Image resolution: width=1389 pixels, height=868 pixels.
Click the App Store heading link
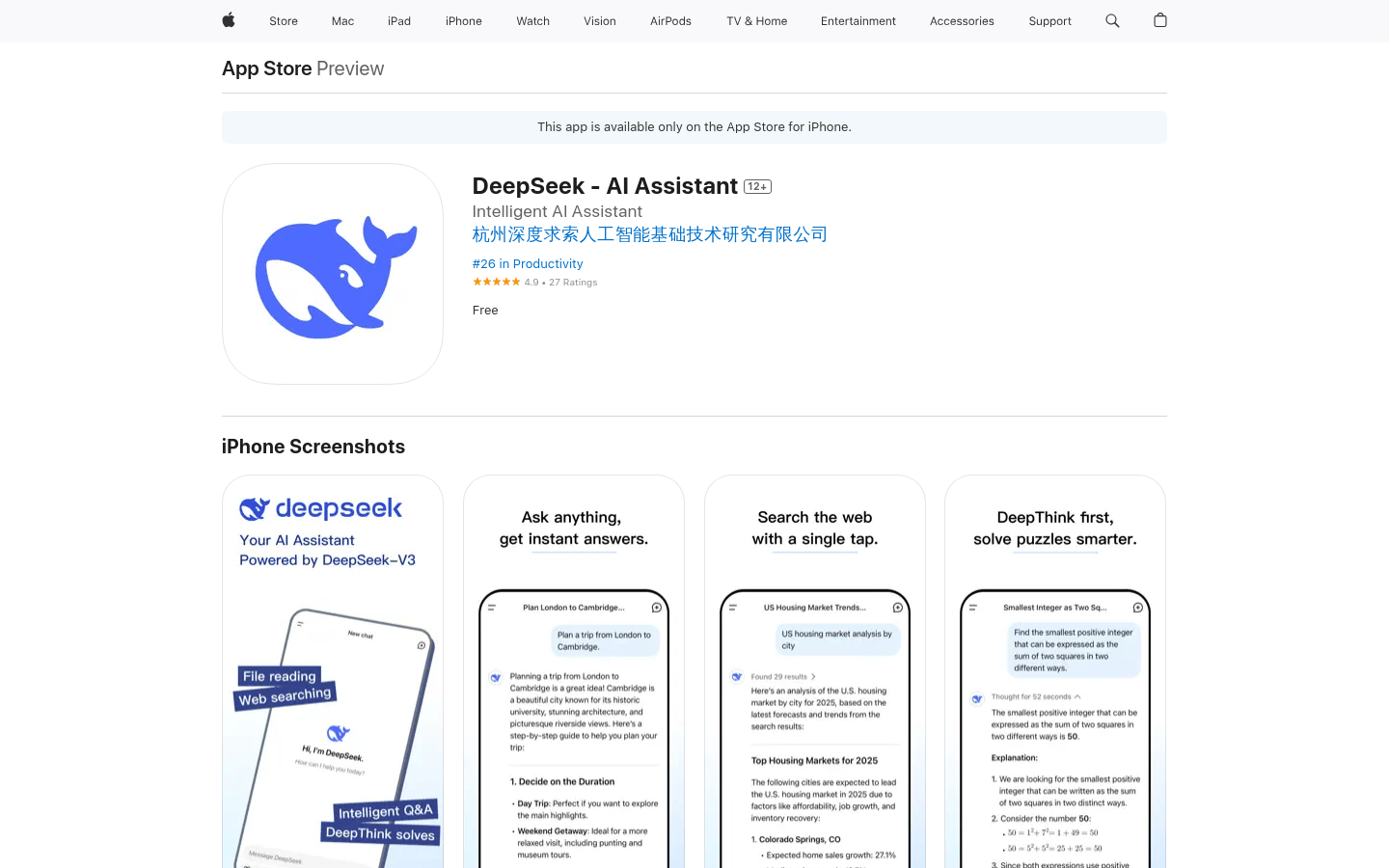(x=266, y=68)
